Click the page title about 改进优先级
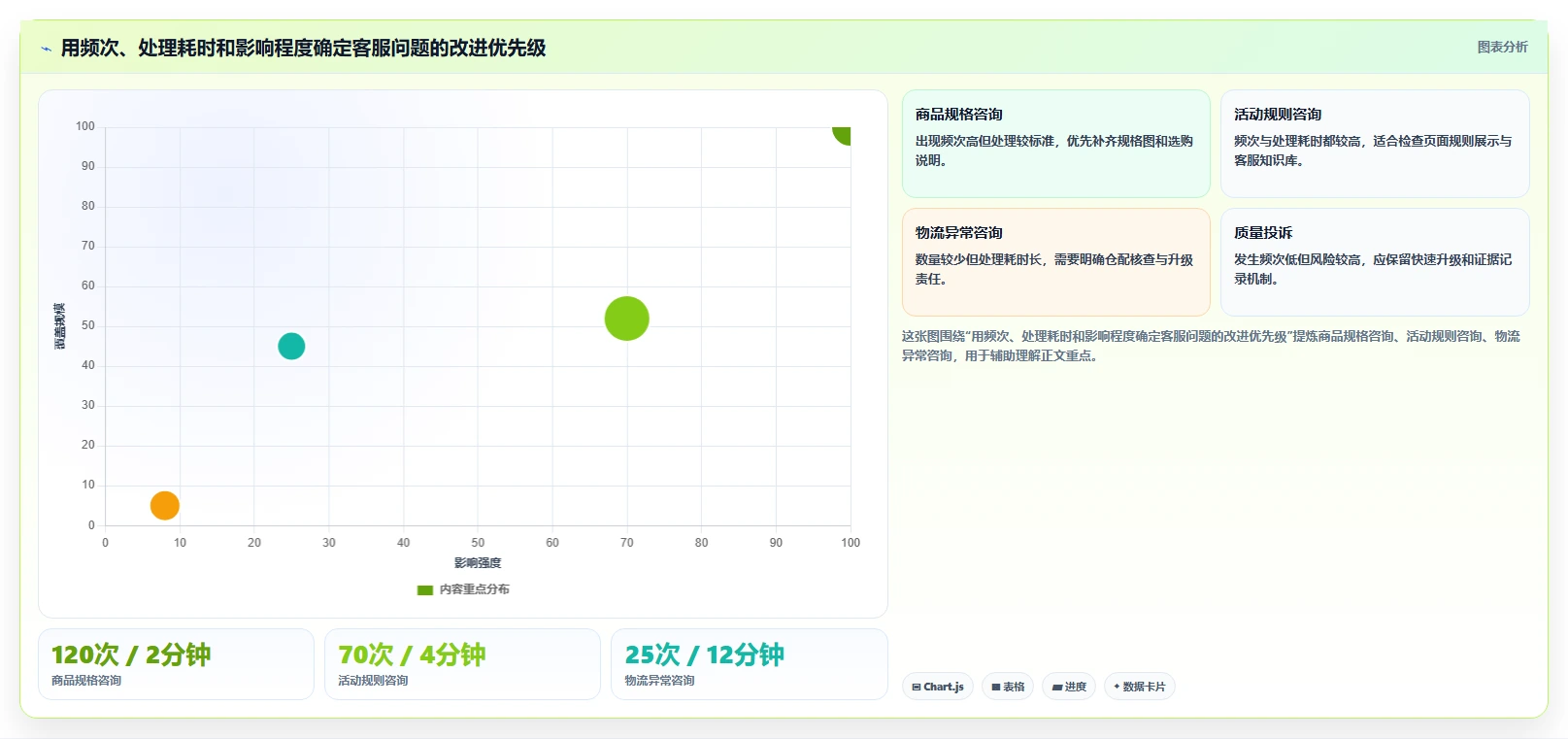 (x=303, y=49)
